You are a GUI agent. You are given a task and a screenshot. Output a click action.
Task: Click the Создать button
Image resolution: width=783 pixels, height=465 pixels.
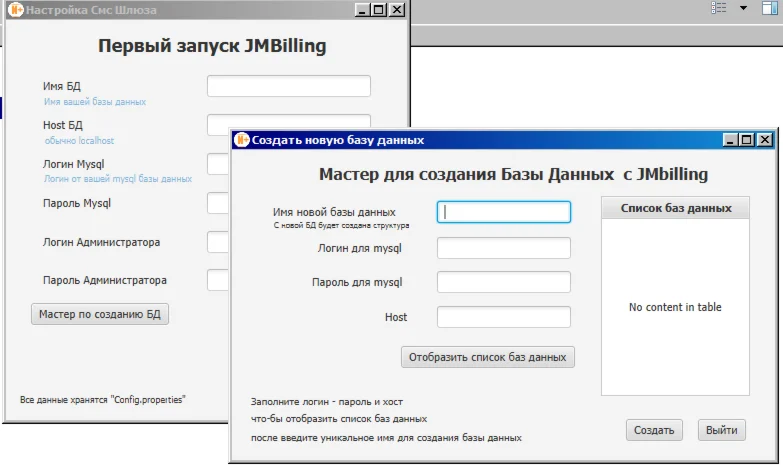(x=654, y=430)
